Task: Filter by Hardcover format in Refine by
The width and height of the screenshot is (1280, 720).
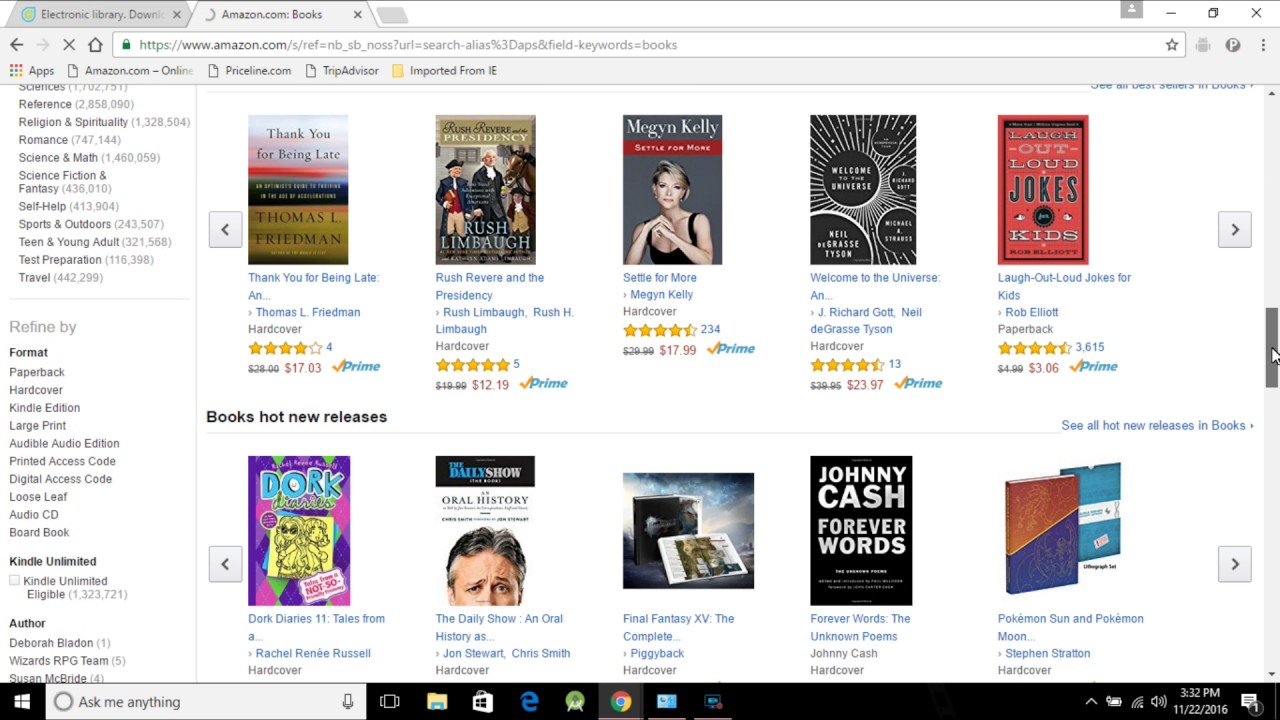Action: tap(36, 390)
